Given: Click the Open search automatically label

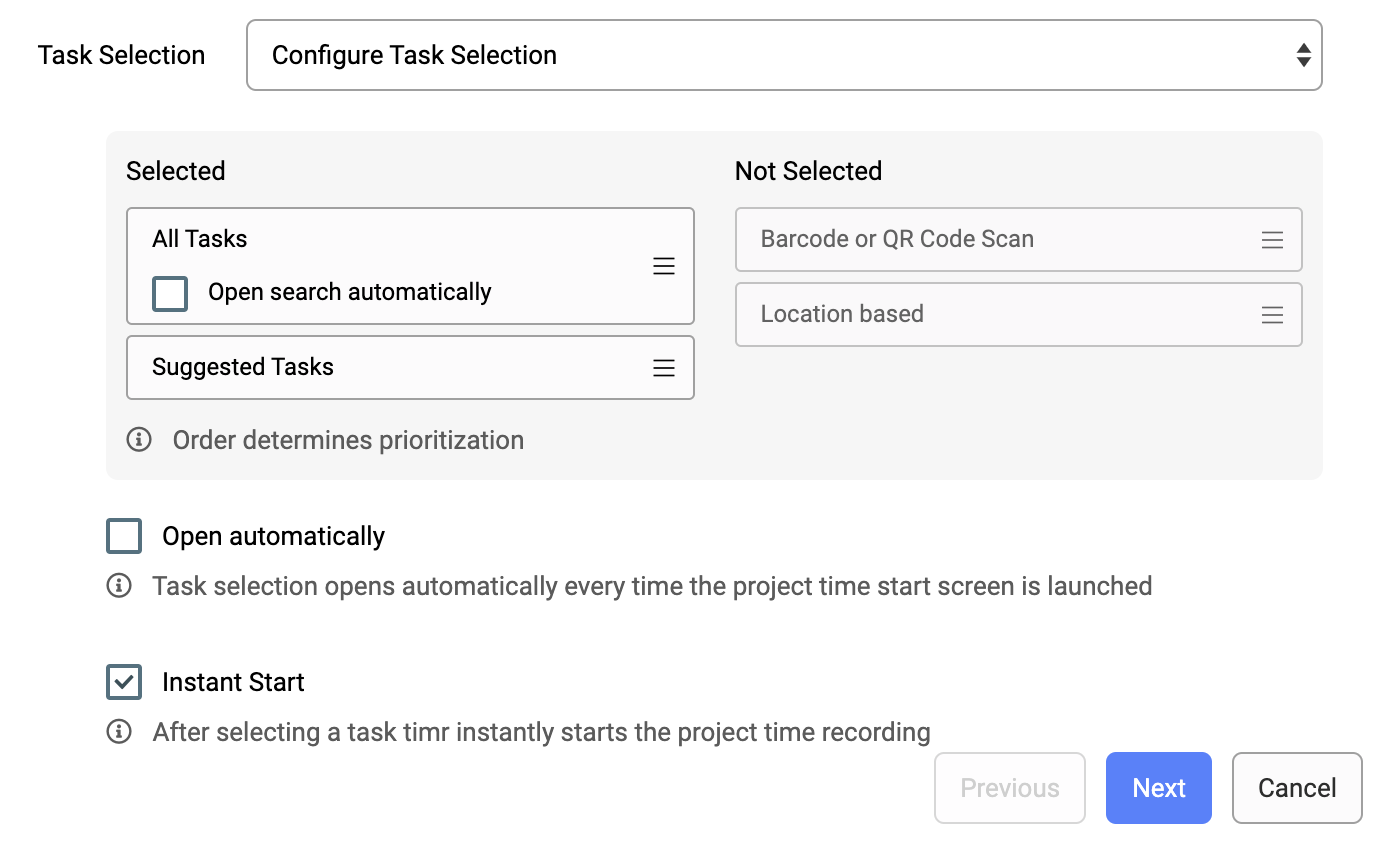Looking at the screenshot, I should tap(350, 292).
